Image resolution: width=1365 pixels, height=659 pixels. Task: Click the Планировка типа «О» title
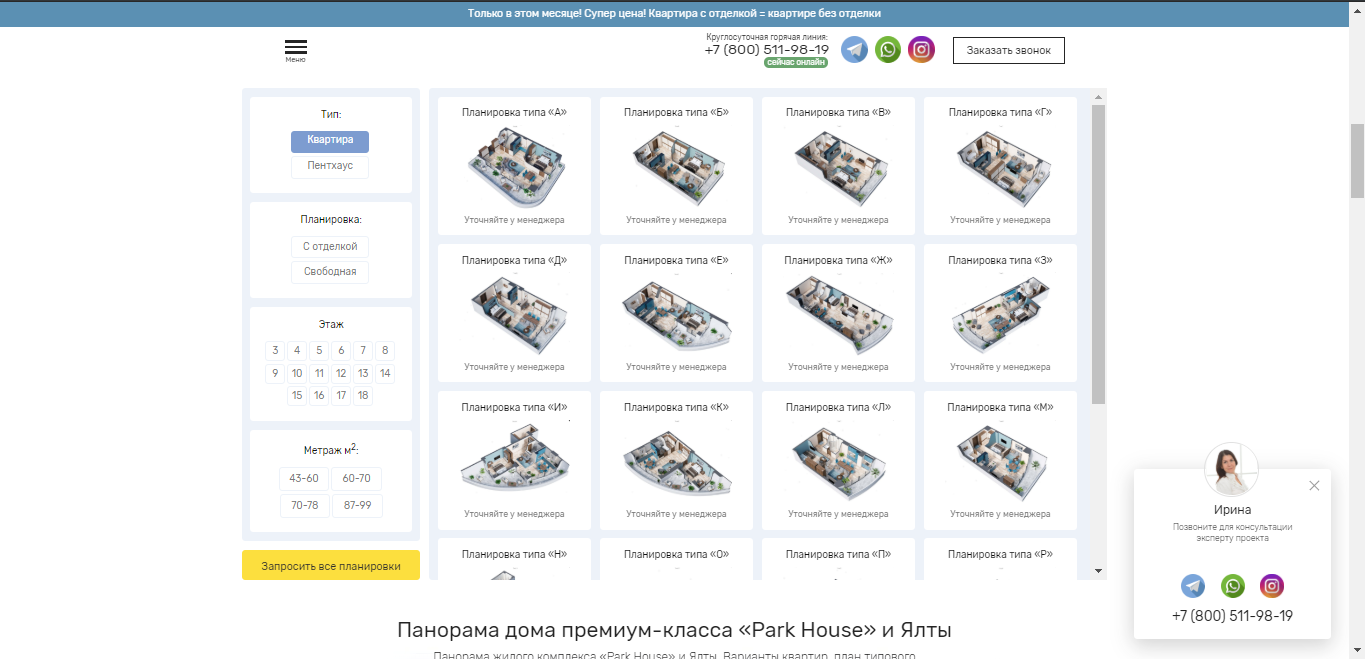[676, 554]
